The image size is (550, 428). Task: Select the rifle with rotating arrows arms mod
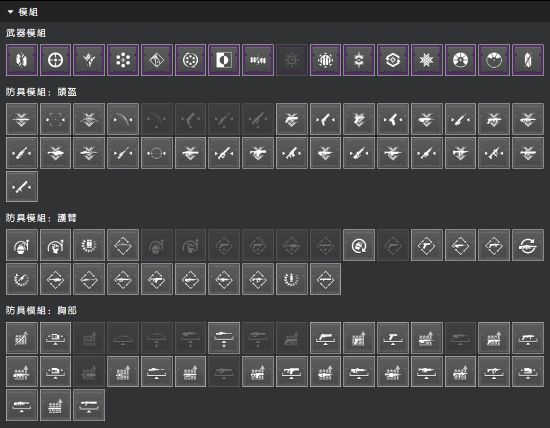pos(528,245)
